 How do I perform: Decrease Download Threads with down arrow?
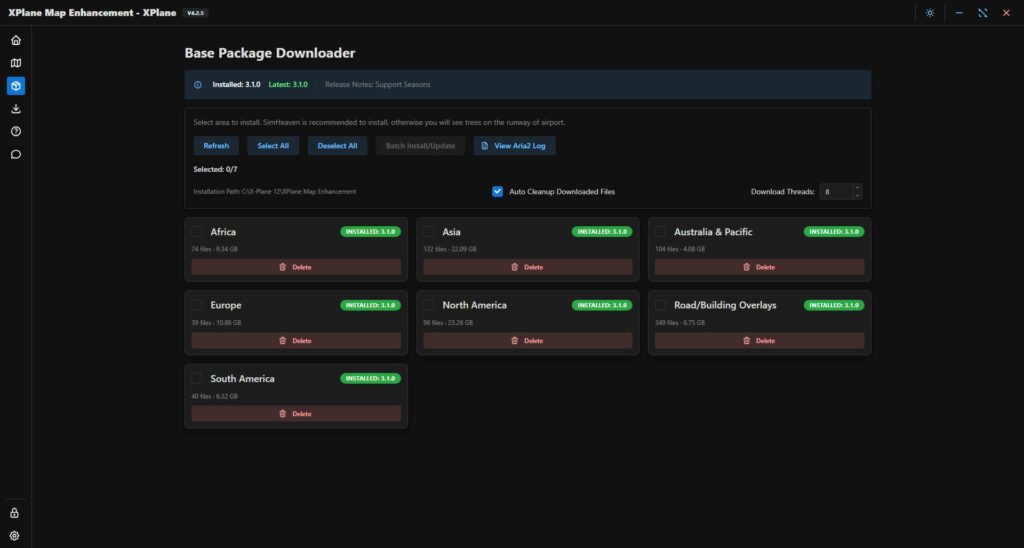(857, 195)
